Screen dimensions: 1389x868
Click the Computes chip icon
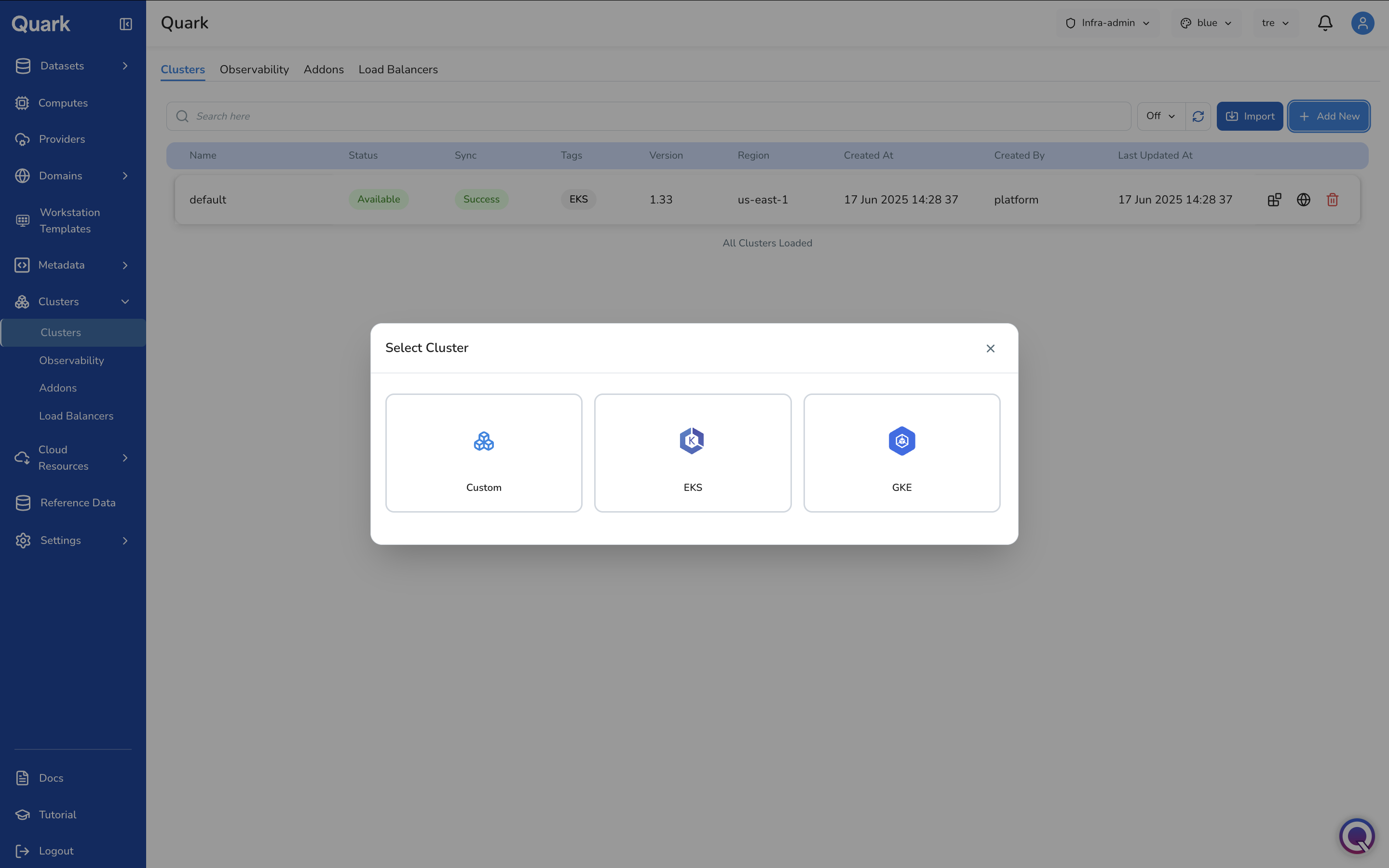(x=22, y=103)
